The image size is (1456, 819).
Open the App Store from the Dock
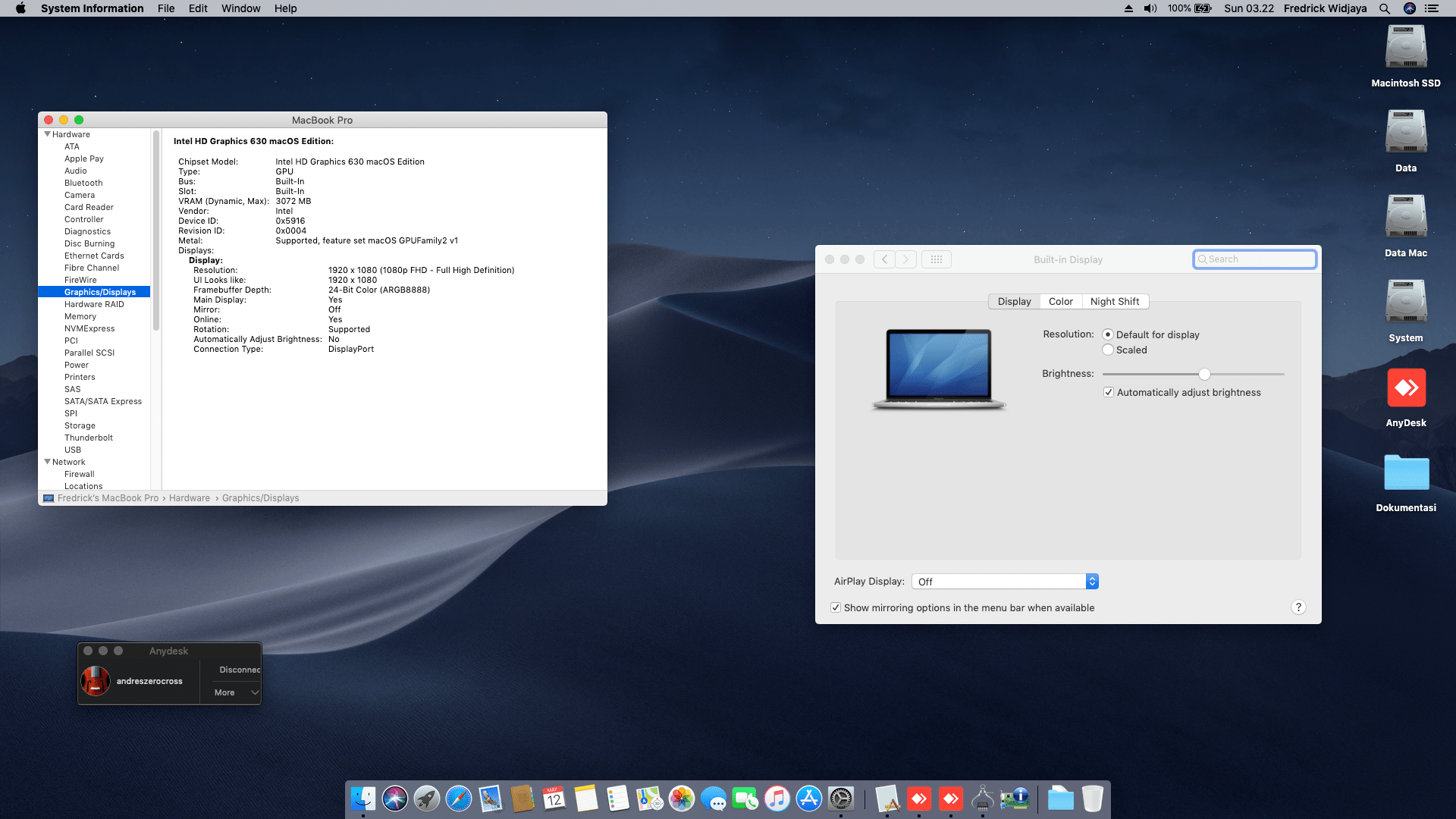(808, 799)
